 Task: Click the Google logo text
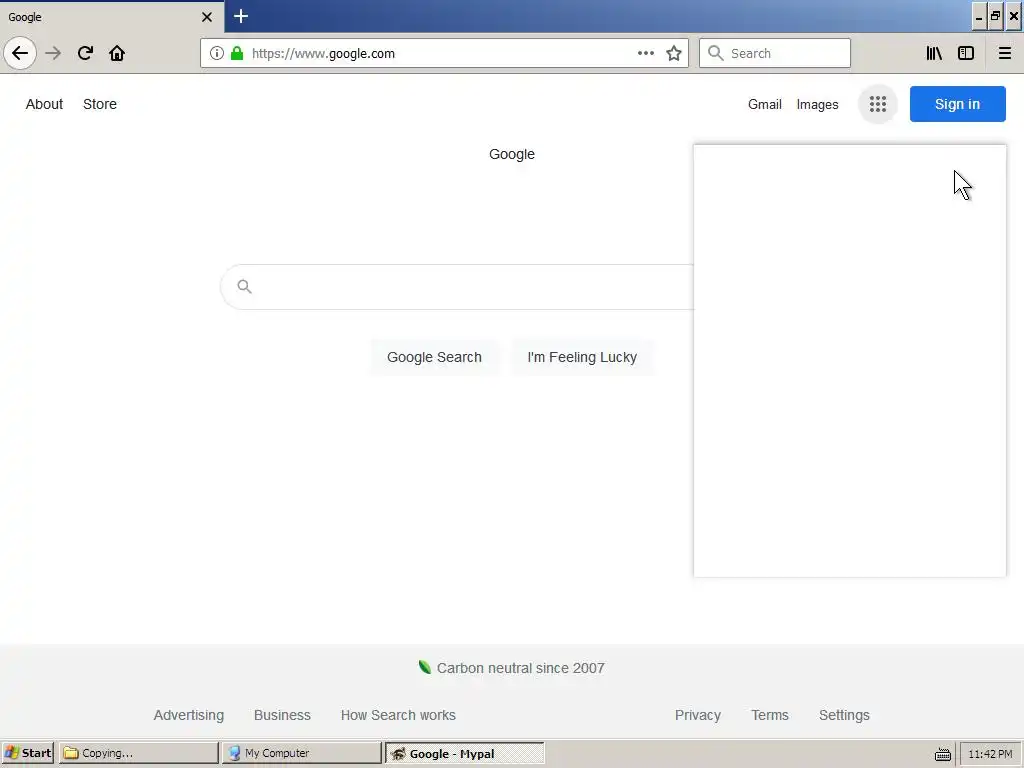coord(512,154)
